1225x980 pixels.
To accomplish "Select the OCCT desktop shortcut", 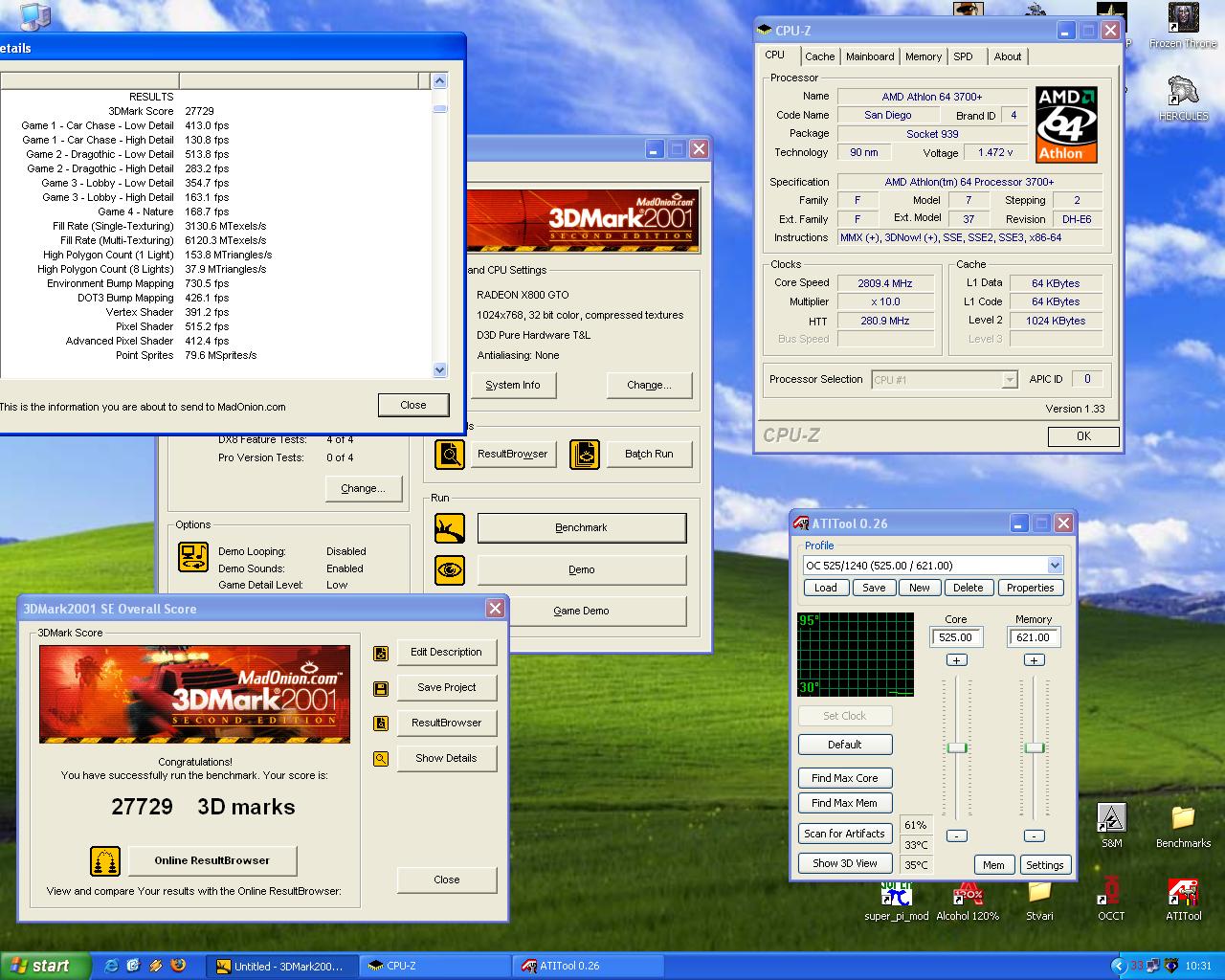I will (1111, 899).
